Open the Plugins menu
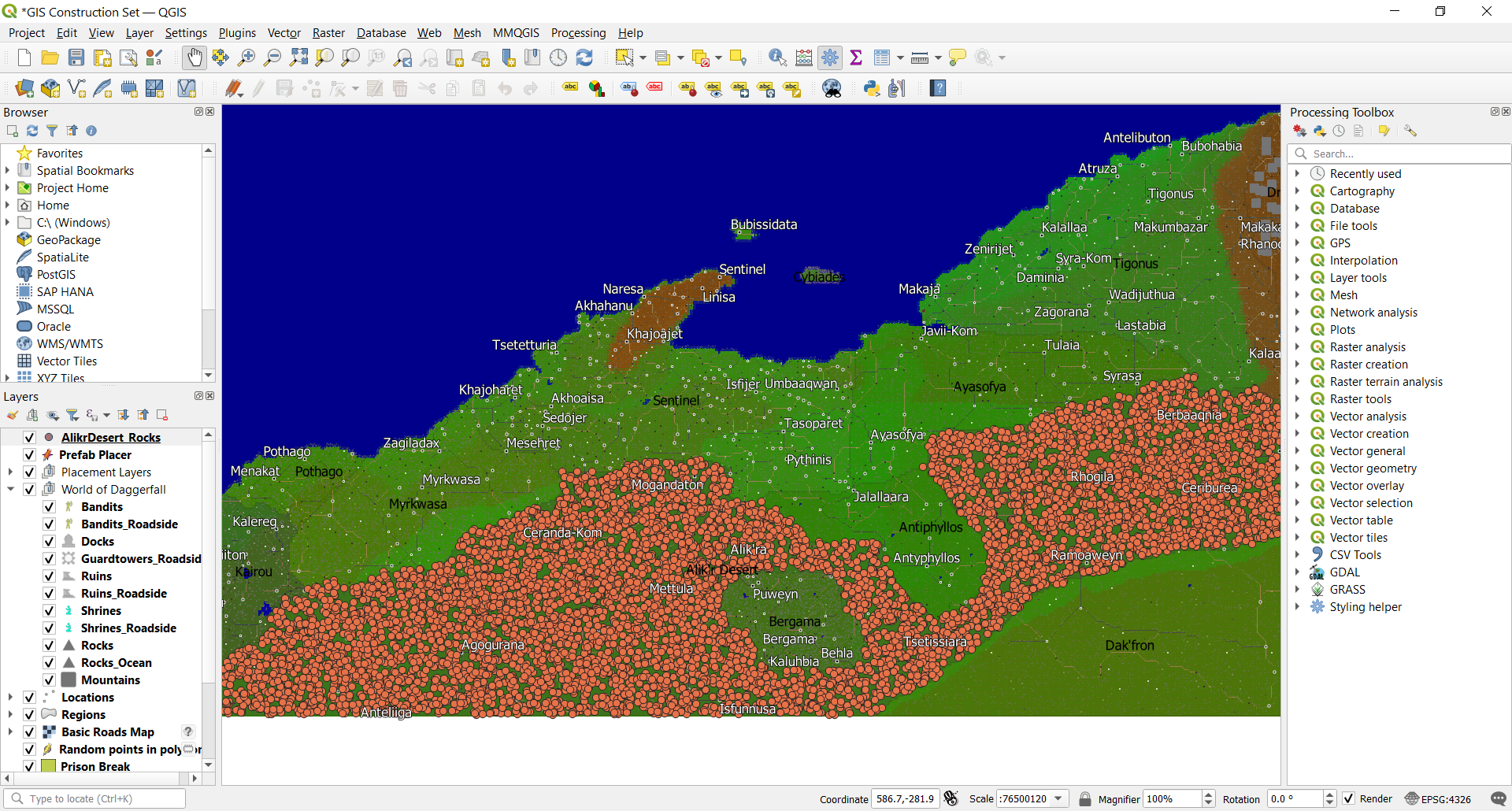Image resolution: width=1512 pixels, height=811 pixels. 237,33
